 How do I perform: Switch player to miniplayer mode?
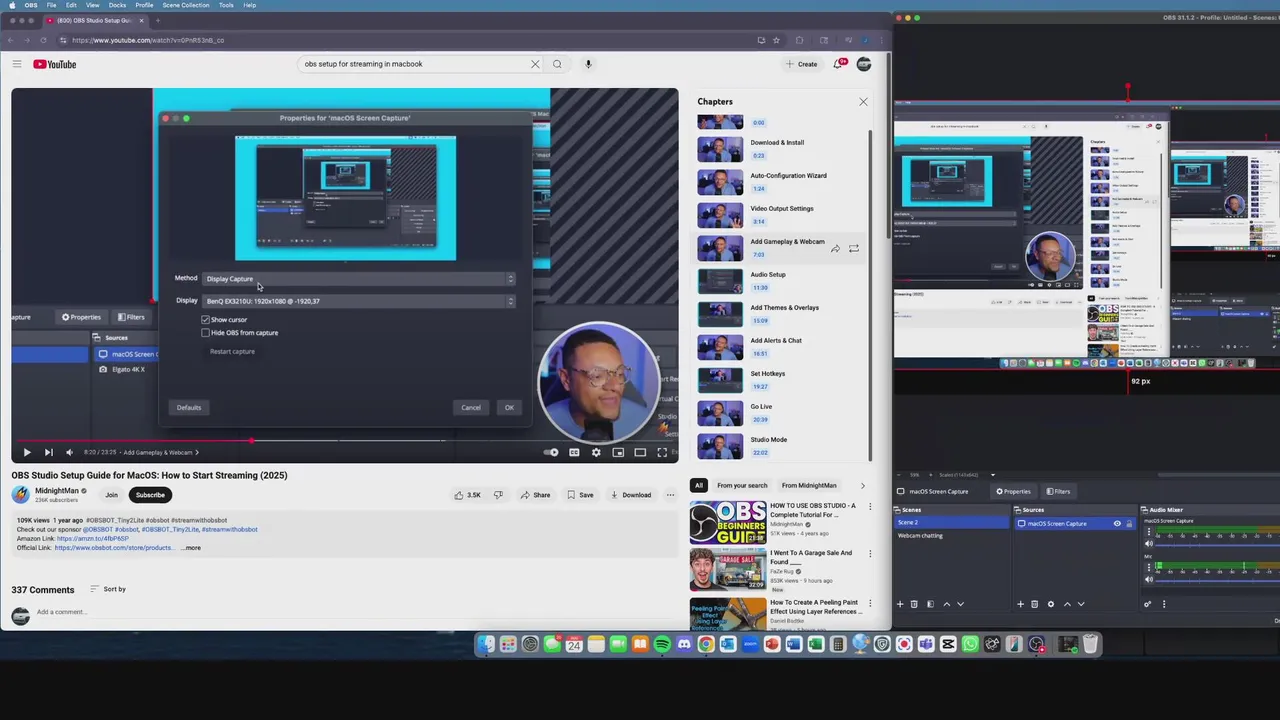pyautogui.click(x=618, y=452)
